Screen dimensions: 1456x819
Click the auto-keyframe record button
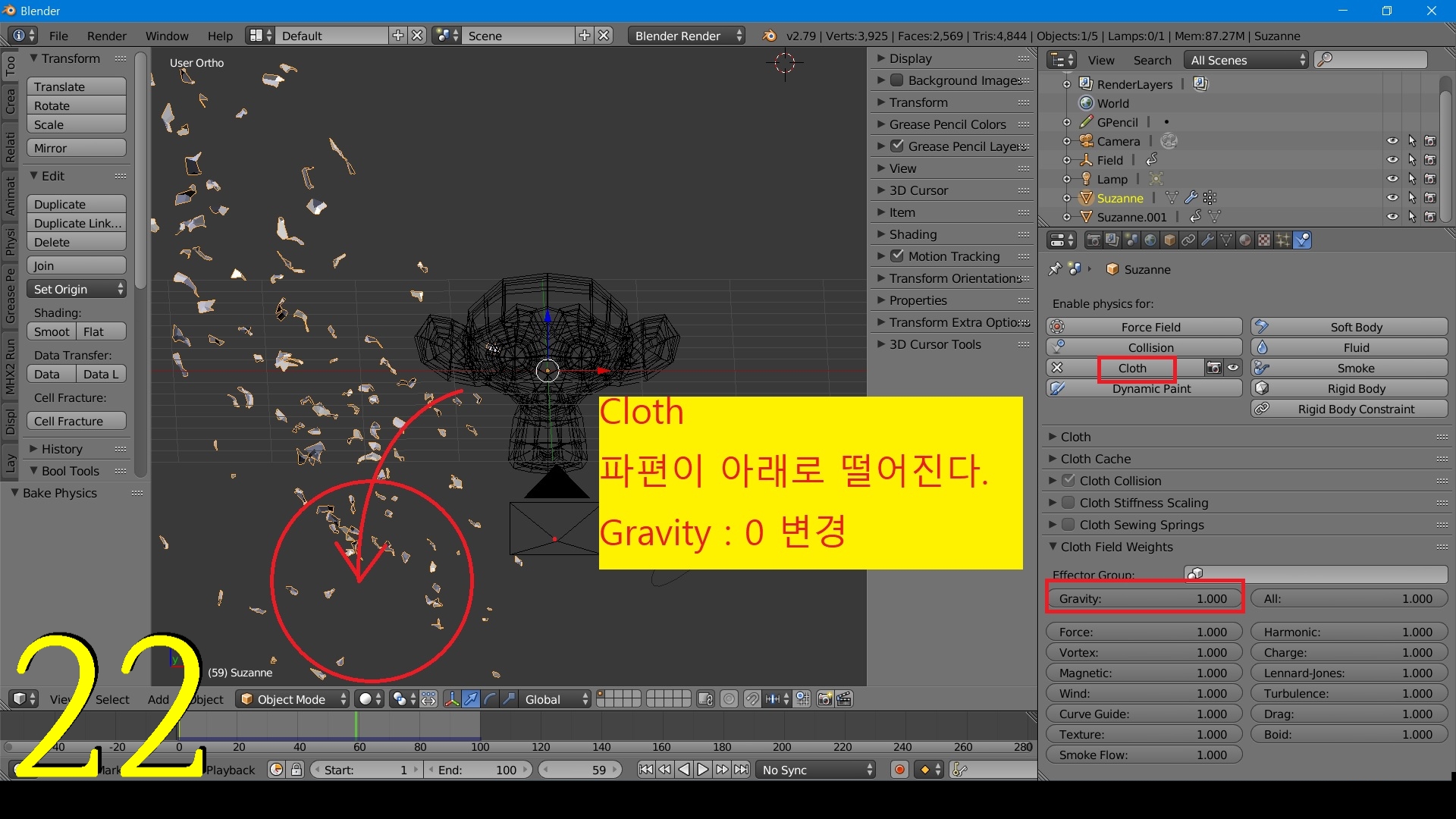[899, 770]
